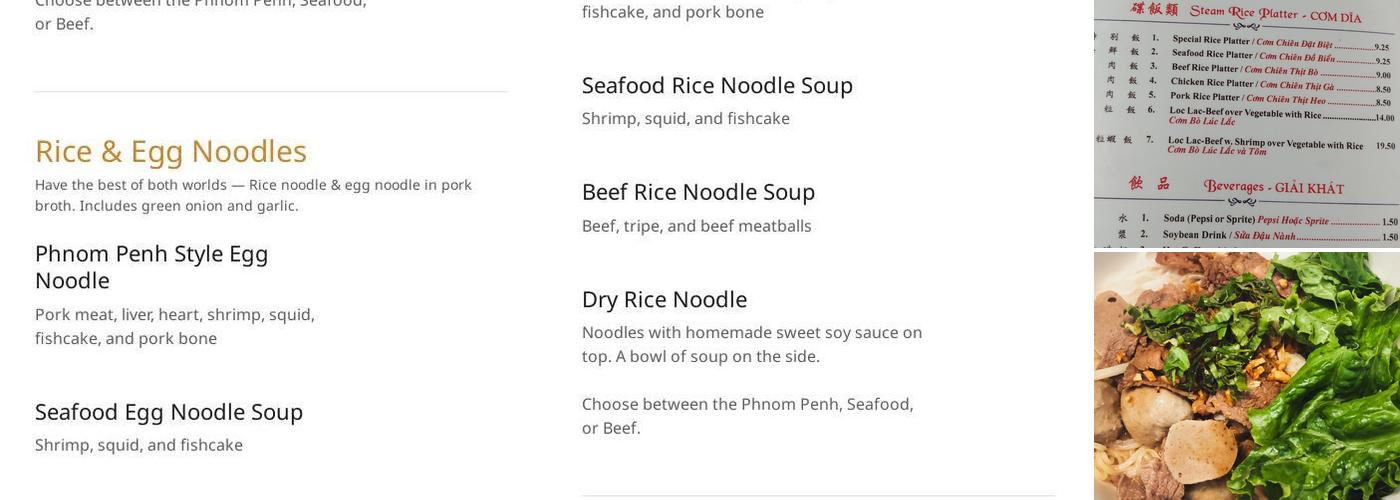Open the Seafood Egg Noodle Soup item
The image size is (1400, 500).
[169, 412]
